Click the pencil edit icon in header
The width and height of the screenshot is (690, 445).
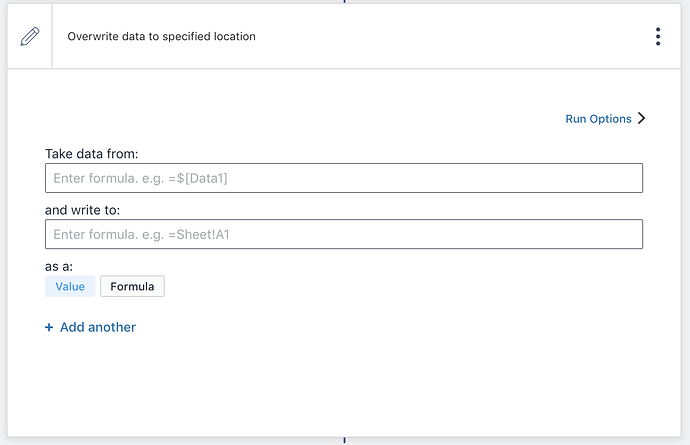point(30,36)
